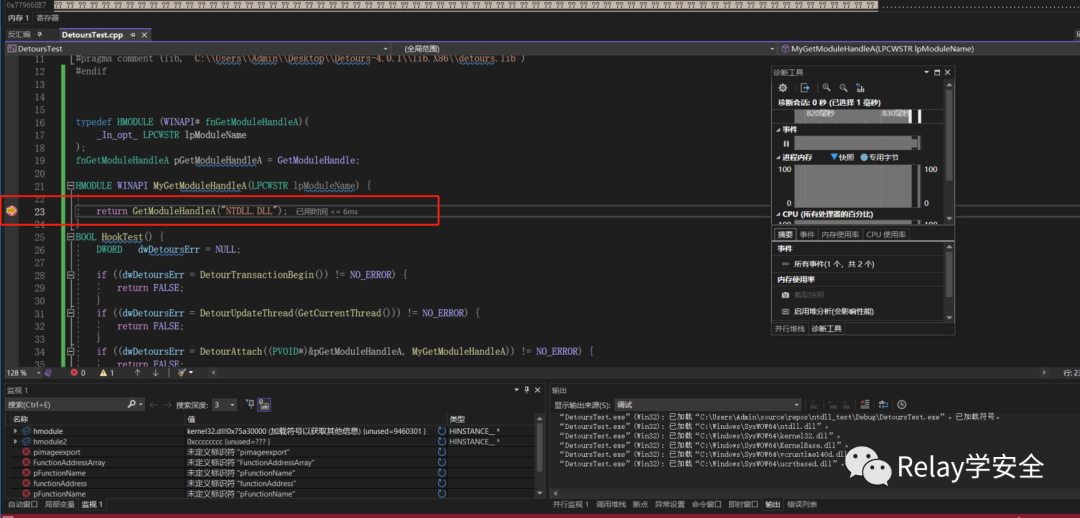Click the breakpoint arrow marker at line 23
This screenshot has height=518, width=1080.
click(11, 211)
